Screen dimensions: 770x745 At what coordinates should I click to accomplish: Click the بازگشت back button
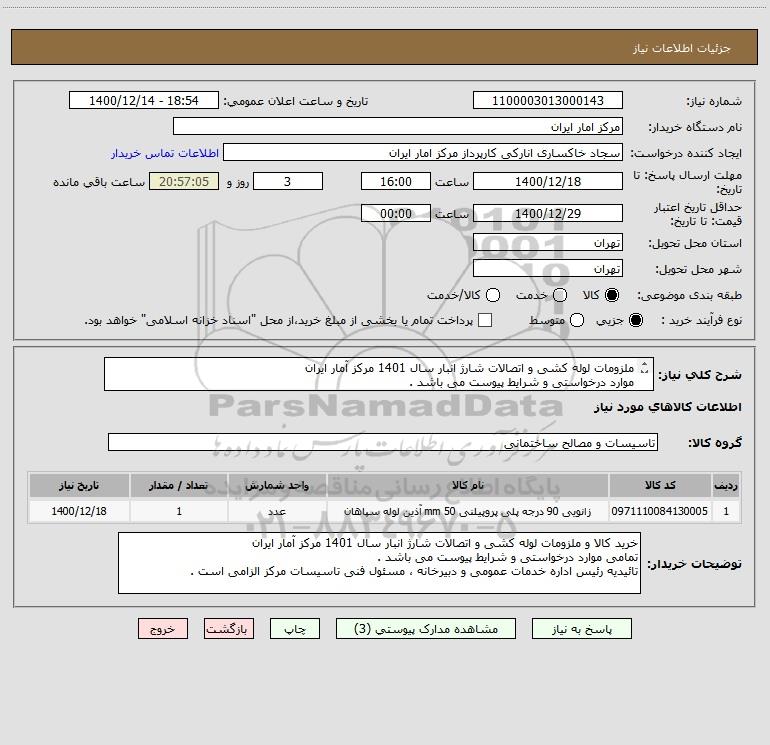pyautogui.click(x=229, y=629)
